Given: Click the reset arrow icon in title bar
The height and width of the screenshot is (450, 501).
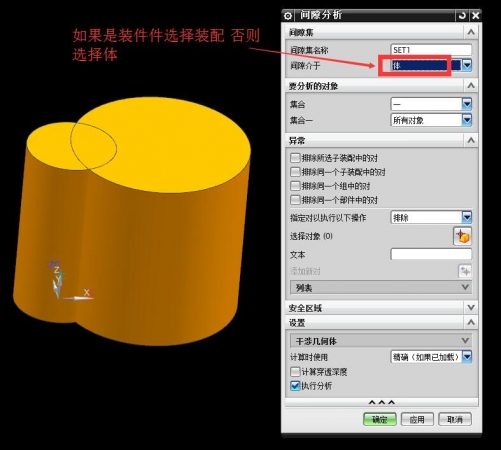Looking at the screenshot, I should pos(462,16).
